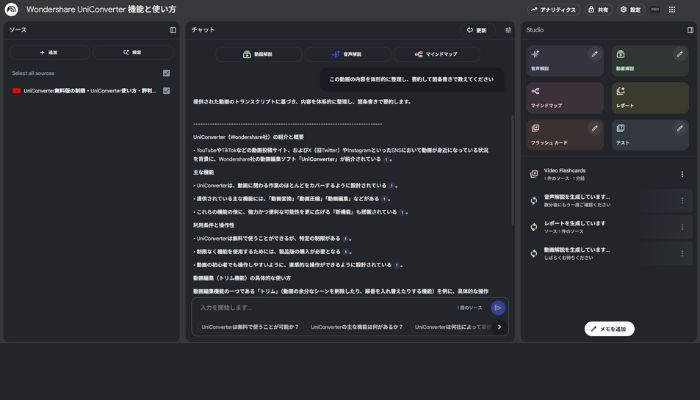700x400 pixels.
Task: Click the 検索 sources button
Action: click(x=133, y=52)
